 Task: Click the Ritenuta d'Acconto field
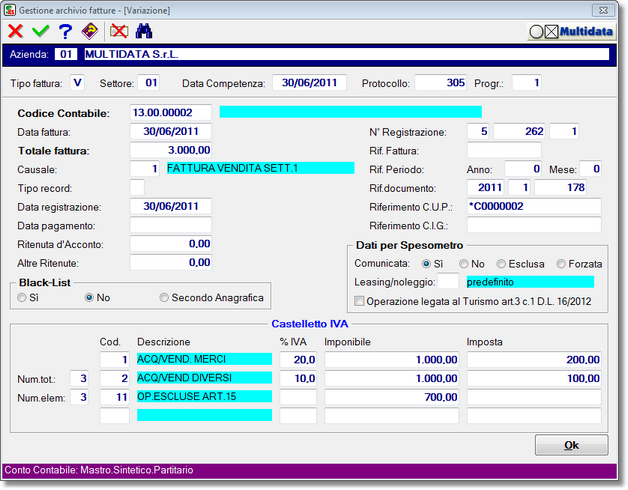pyautogui.click(x=171, y=244)
